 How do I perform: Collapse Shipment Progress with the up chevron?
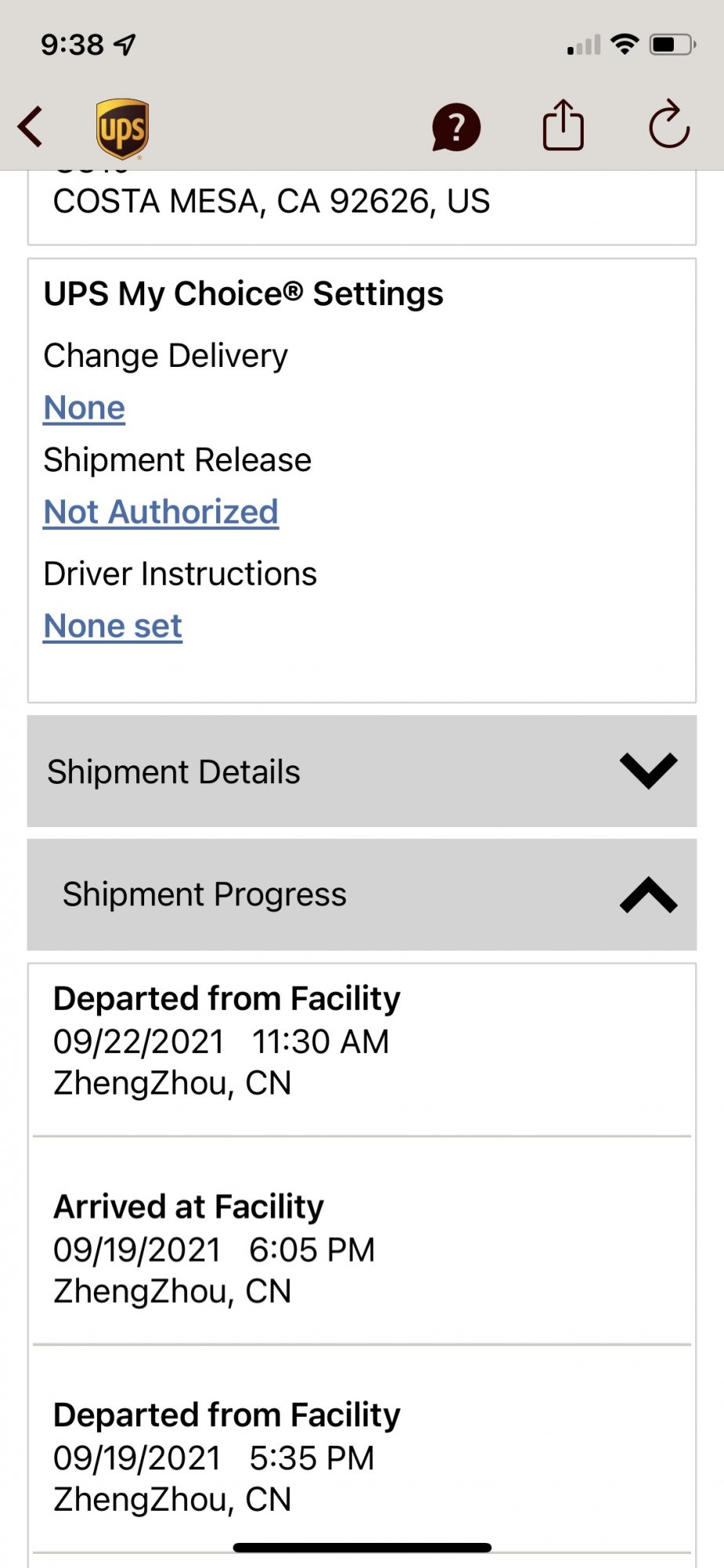(648, 895)
